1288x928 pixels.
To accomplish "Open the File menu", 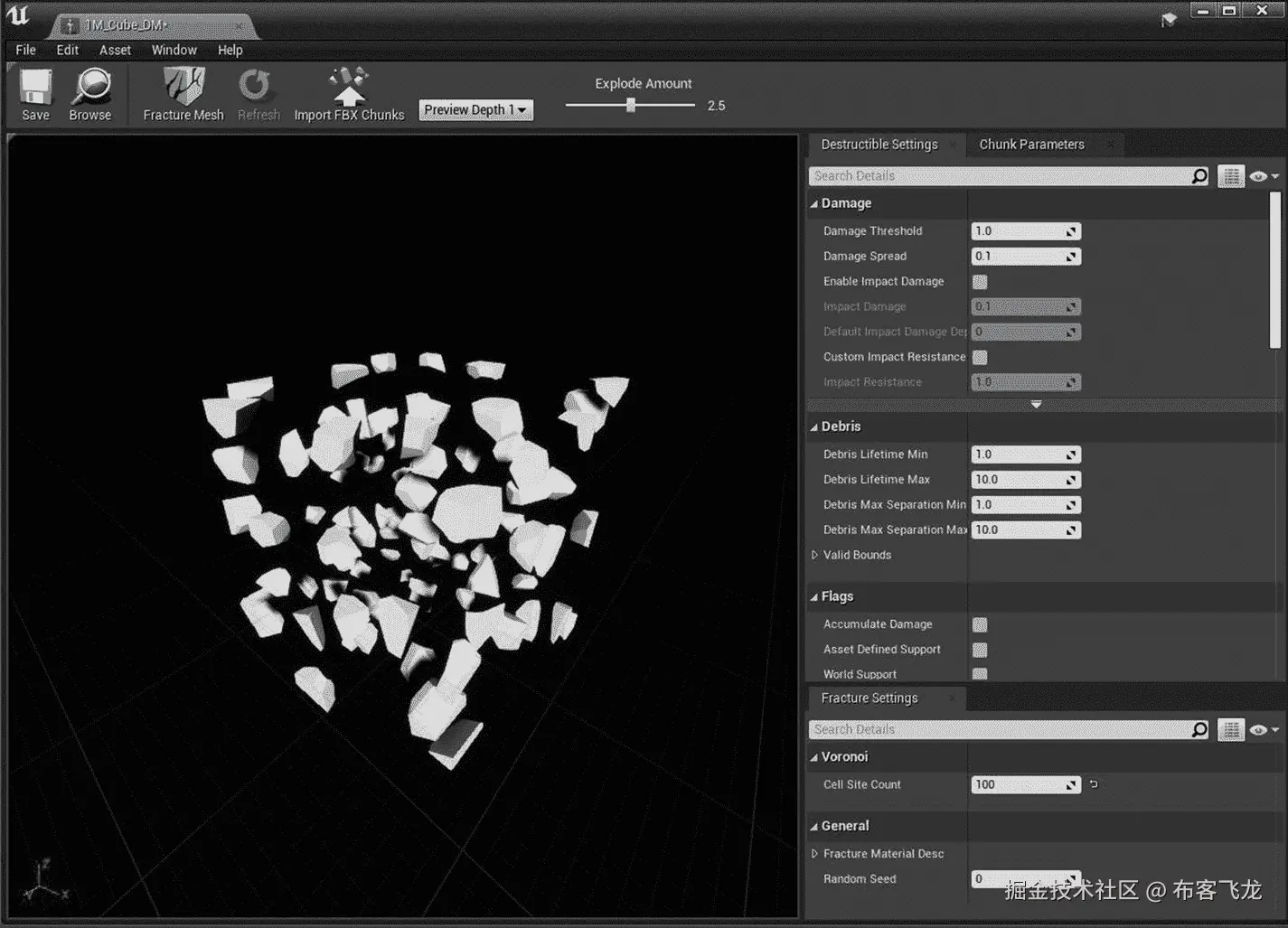I will point(26,50).
